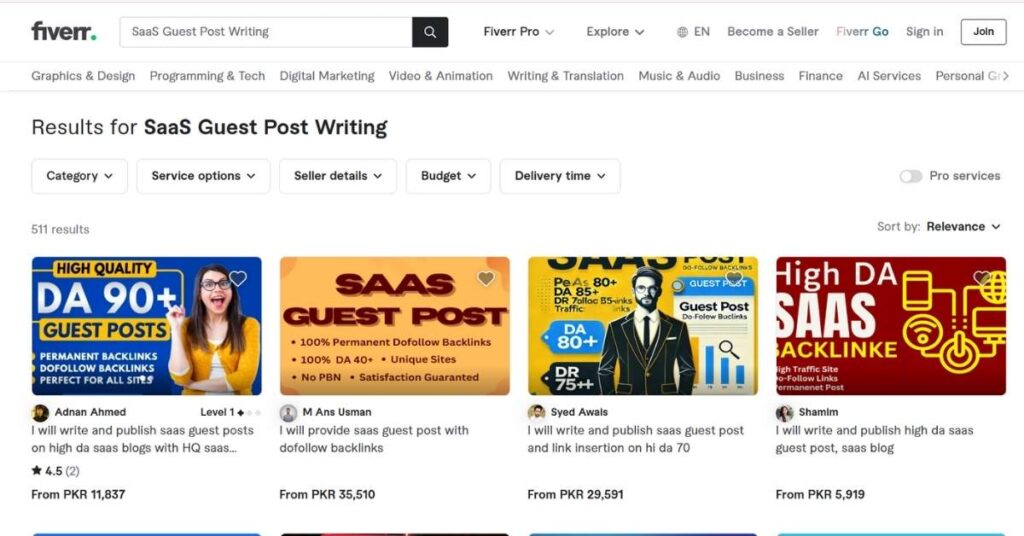This screenshot has height=536, width=1024.
Task: Favorite the M Ans Usman gig heart
Action: pyautogui.click(x=486, y=279)
